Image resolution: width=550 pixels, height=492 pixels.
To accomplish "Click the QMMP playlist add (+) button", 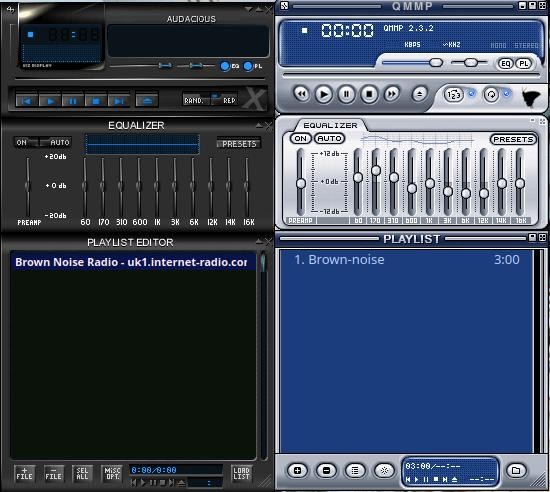I will pos(297,470).
